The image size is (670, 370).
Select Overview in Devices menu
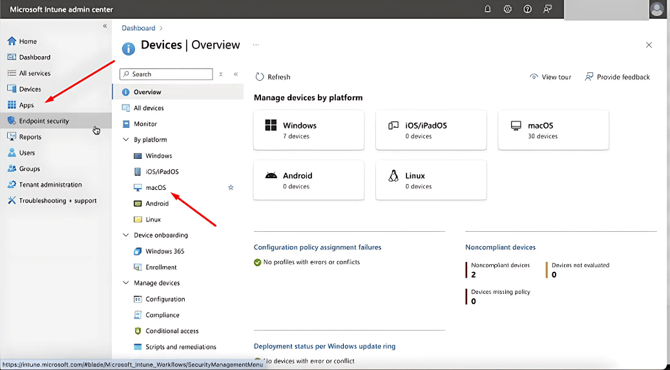(x=178, y=92)
